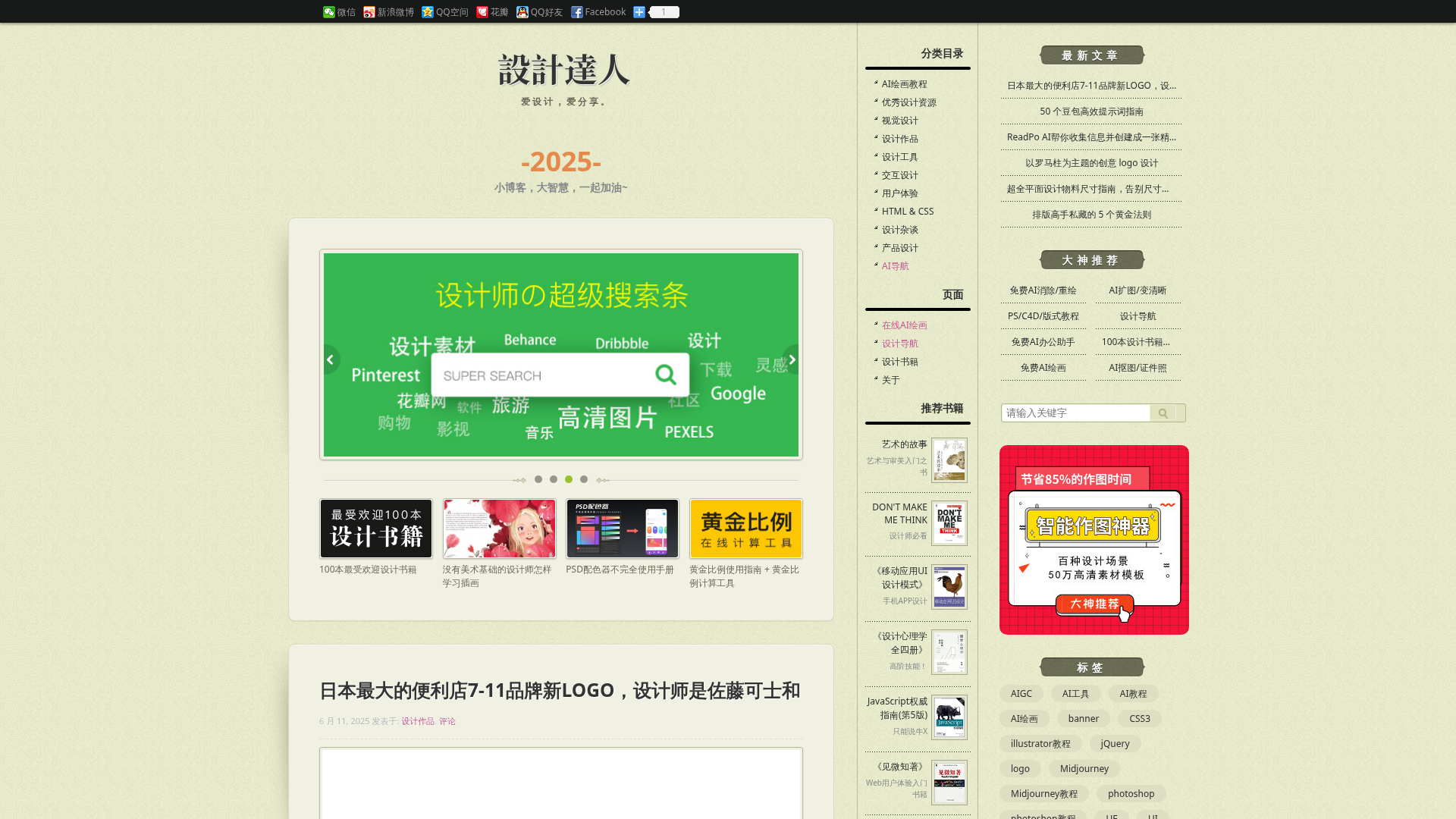
Task: Select the third (green) carousel dot
Action: point(569,479)
